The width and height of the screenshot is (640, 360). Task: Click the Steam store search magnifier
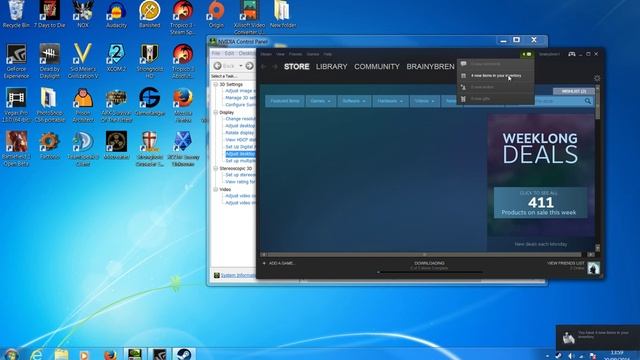click(588, 101)
